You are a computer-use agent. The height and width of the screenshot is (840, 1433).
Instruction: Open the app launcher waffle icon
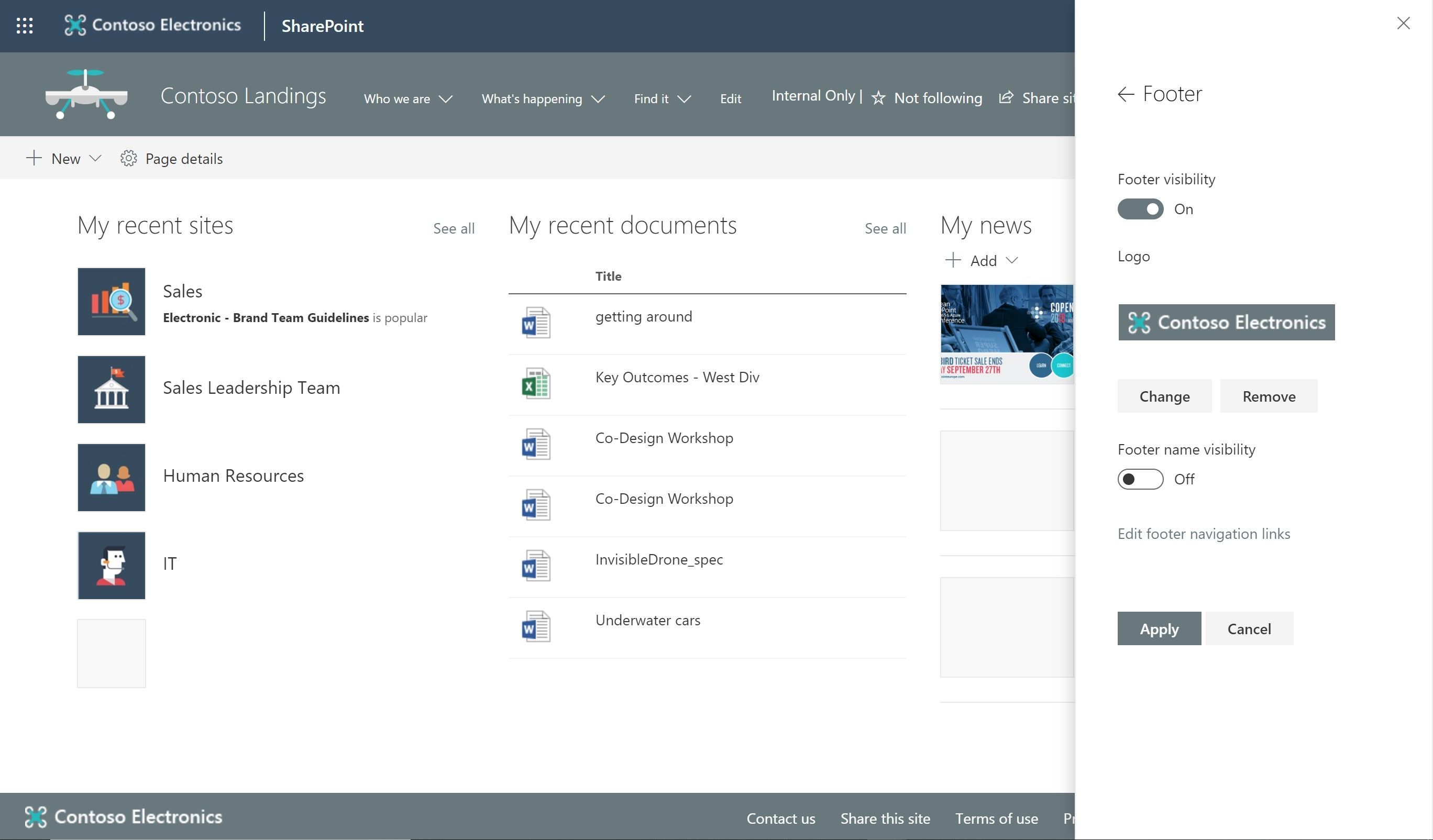[25, 26]
